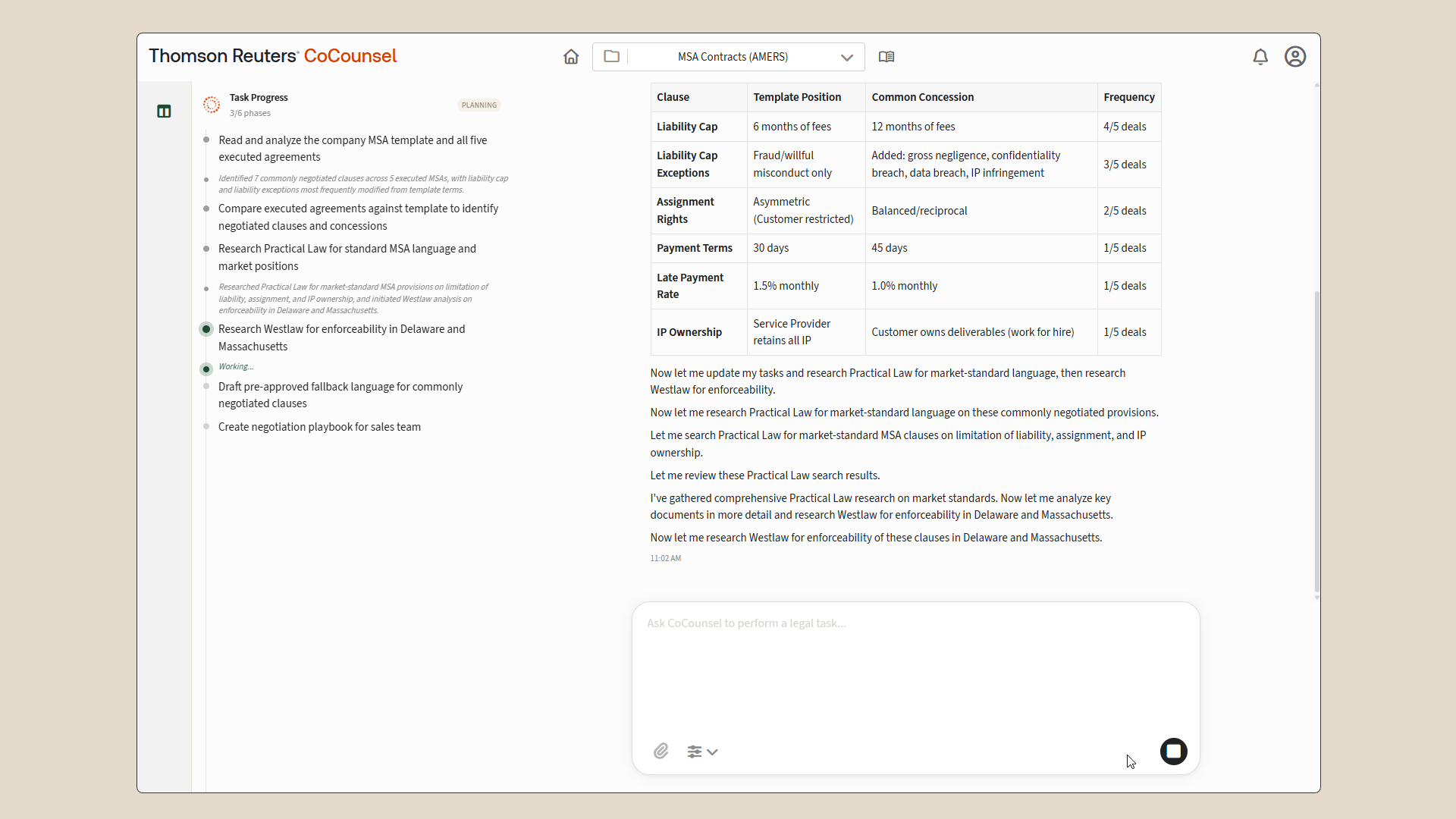This screenshot has width=1456, height=819.
Task: Select Create negotiation playbook step
Action: pos(319,427)
